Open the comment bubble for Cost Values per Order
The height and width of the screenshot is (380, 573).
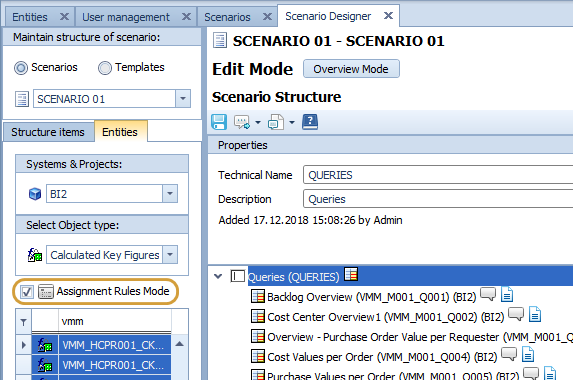point(509,353)
